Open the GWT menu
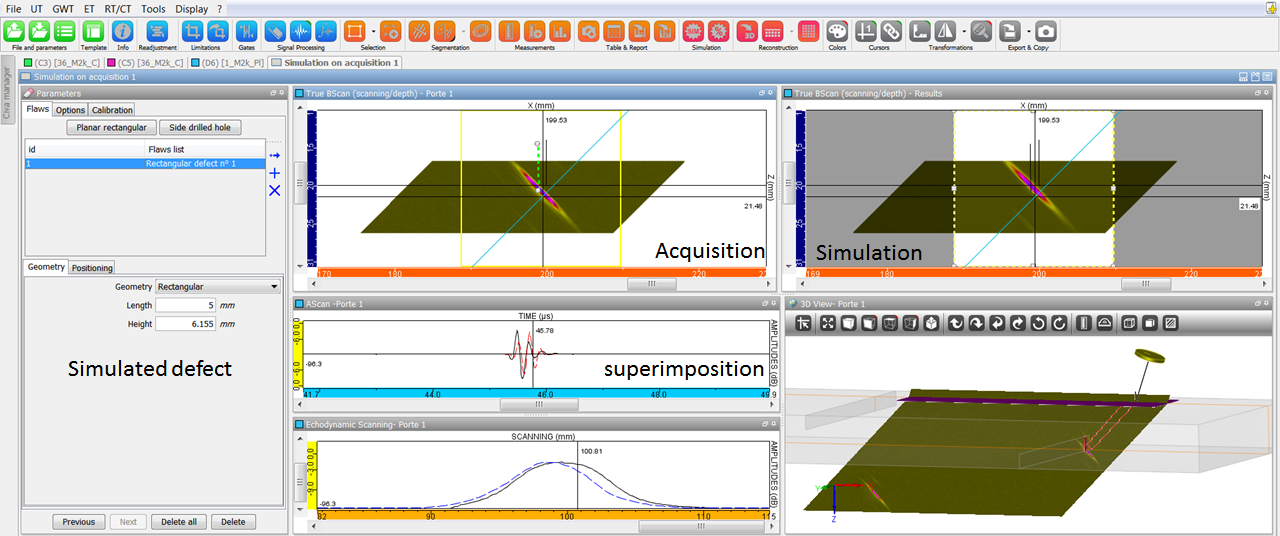This screenshot has width=1280, height=536. [63, 8]
